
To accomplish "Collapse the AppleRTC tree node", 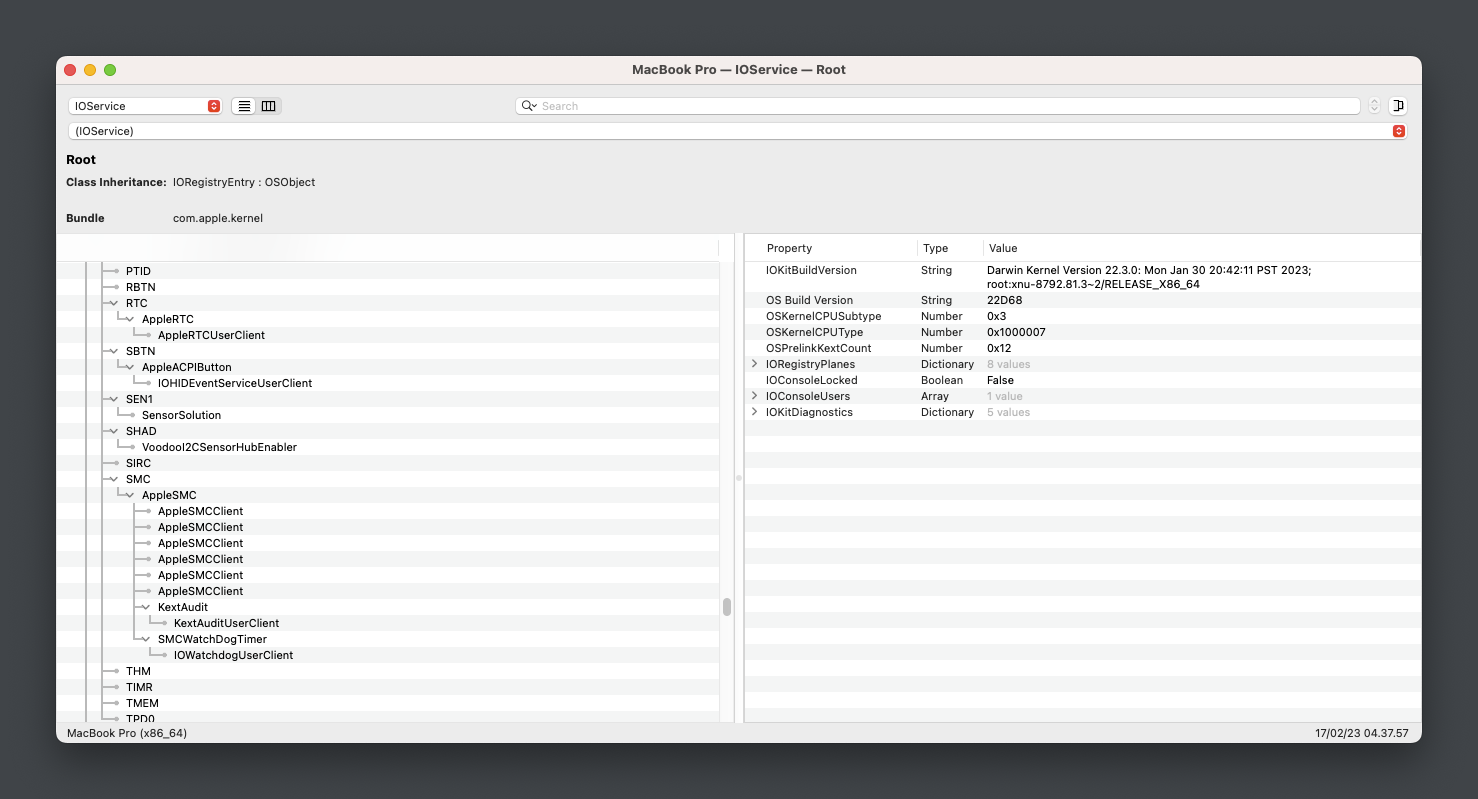I will coord(129,319).
